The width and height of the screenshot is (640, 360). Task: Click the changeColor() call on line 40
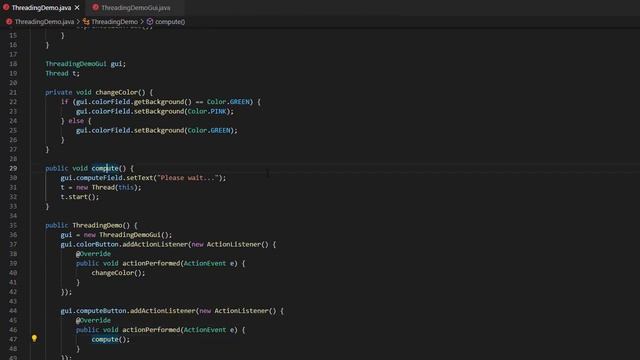coord(118,273)
